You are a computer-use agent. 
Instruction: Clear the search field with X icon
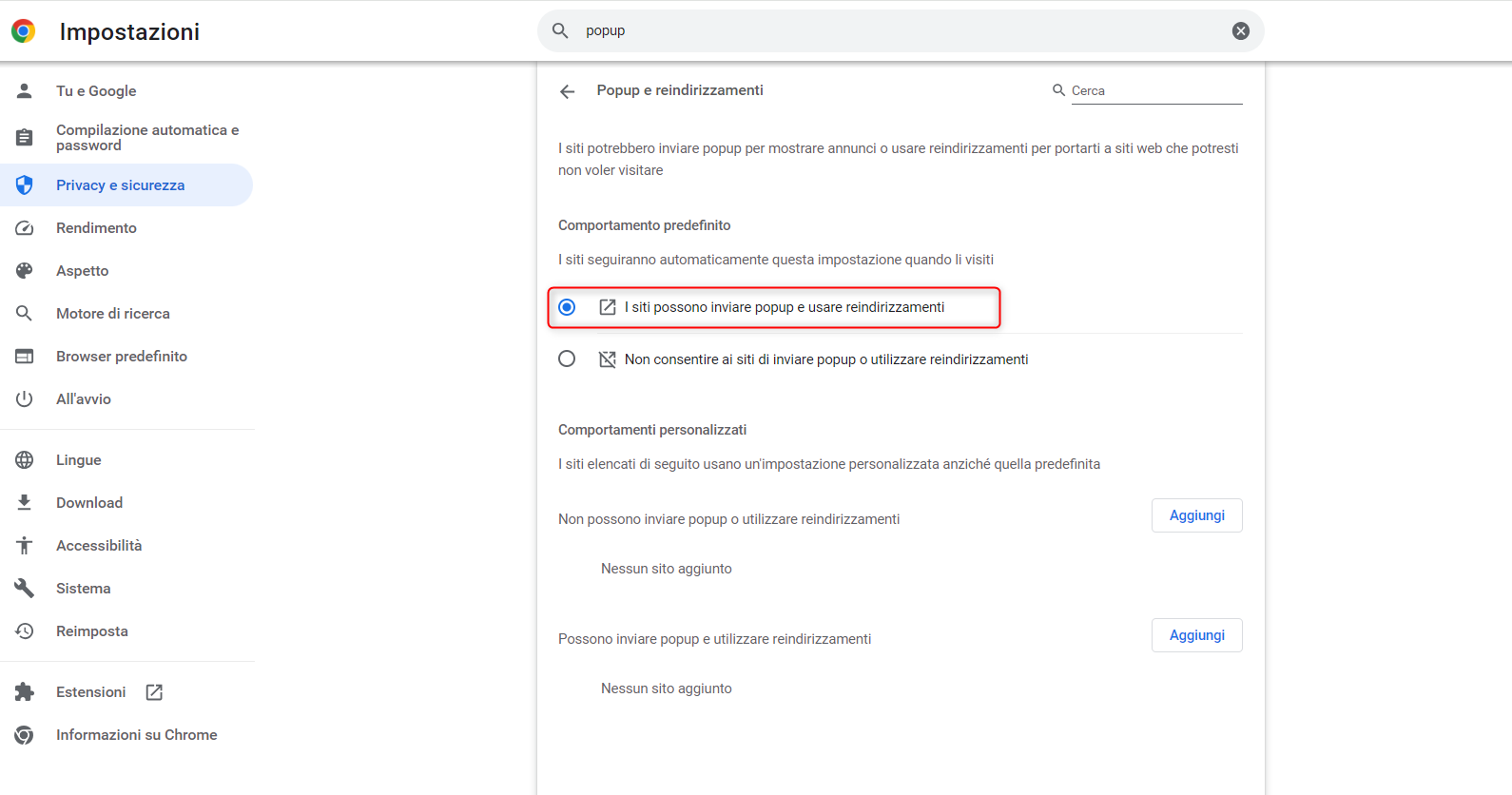1241,31
